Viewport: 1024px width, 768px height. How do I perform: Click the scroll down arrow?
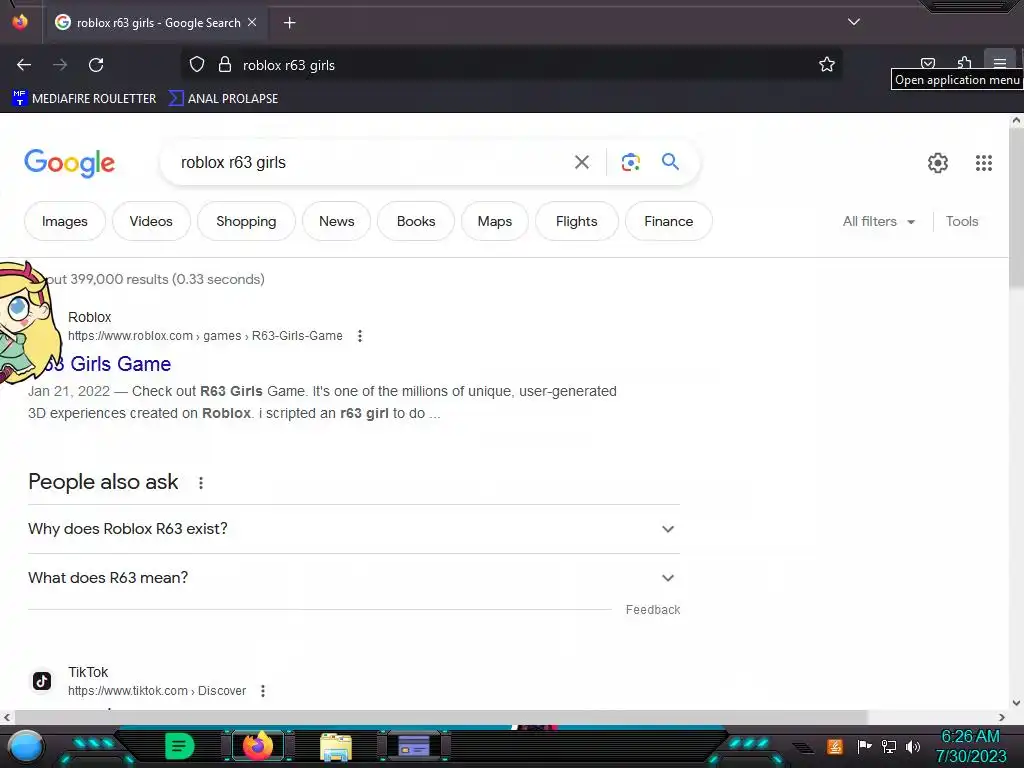(1016, 703)
